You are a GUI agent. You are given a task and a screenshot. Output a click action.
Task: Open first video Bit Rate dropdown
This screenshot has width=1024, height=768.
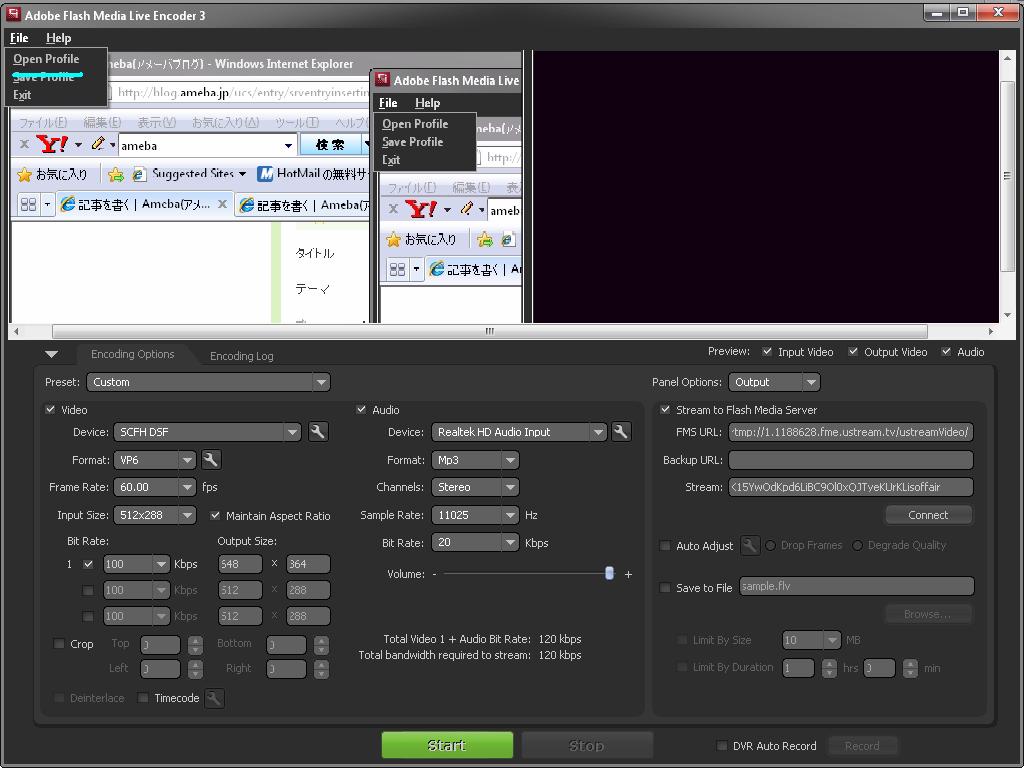tap(136, 564)
